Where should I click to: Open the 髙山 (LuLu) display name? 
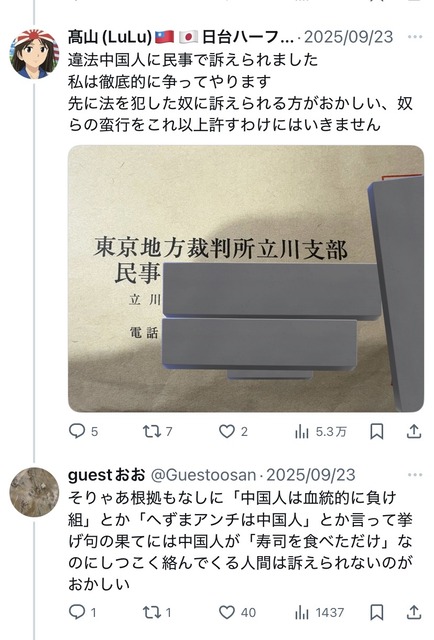(181, 37)
